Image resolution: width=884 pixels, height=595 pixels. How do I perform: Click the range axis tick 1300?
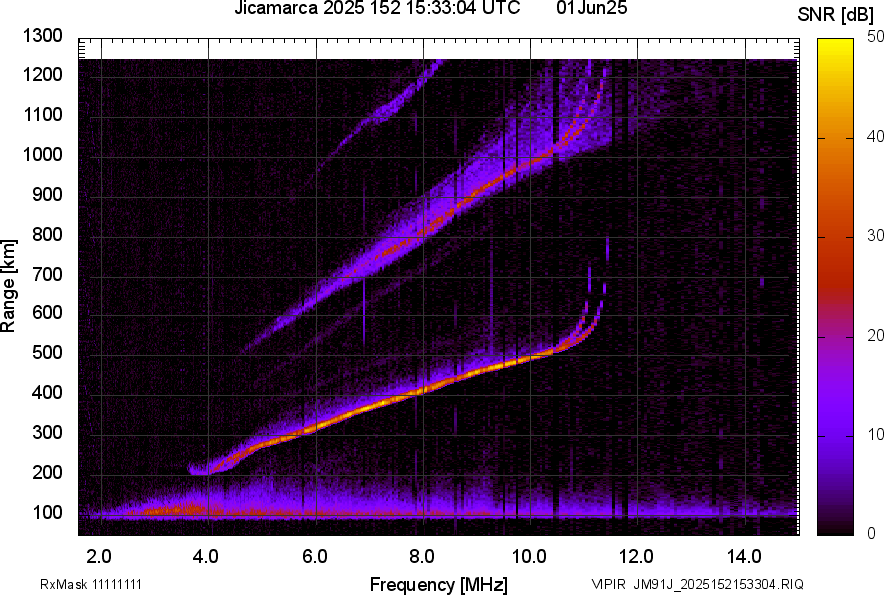pos(42,36)
